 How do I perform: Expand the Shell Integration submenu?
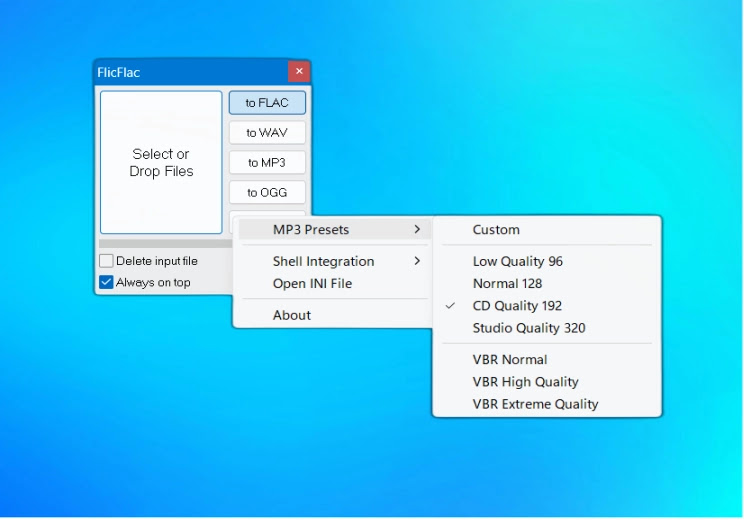(335, 261)
